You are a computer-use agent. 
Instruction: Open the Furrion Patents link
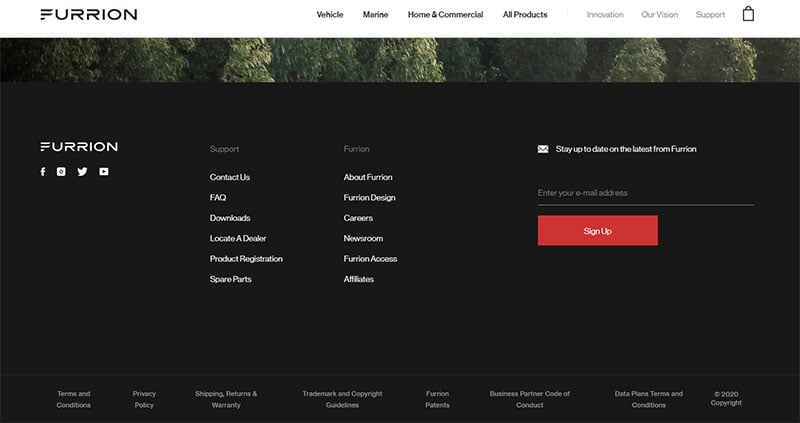[438, 400]
